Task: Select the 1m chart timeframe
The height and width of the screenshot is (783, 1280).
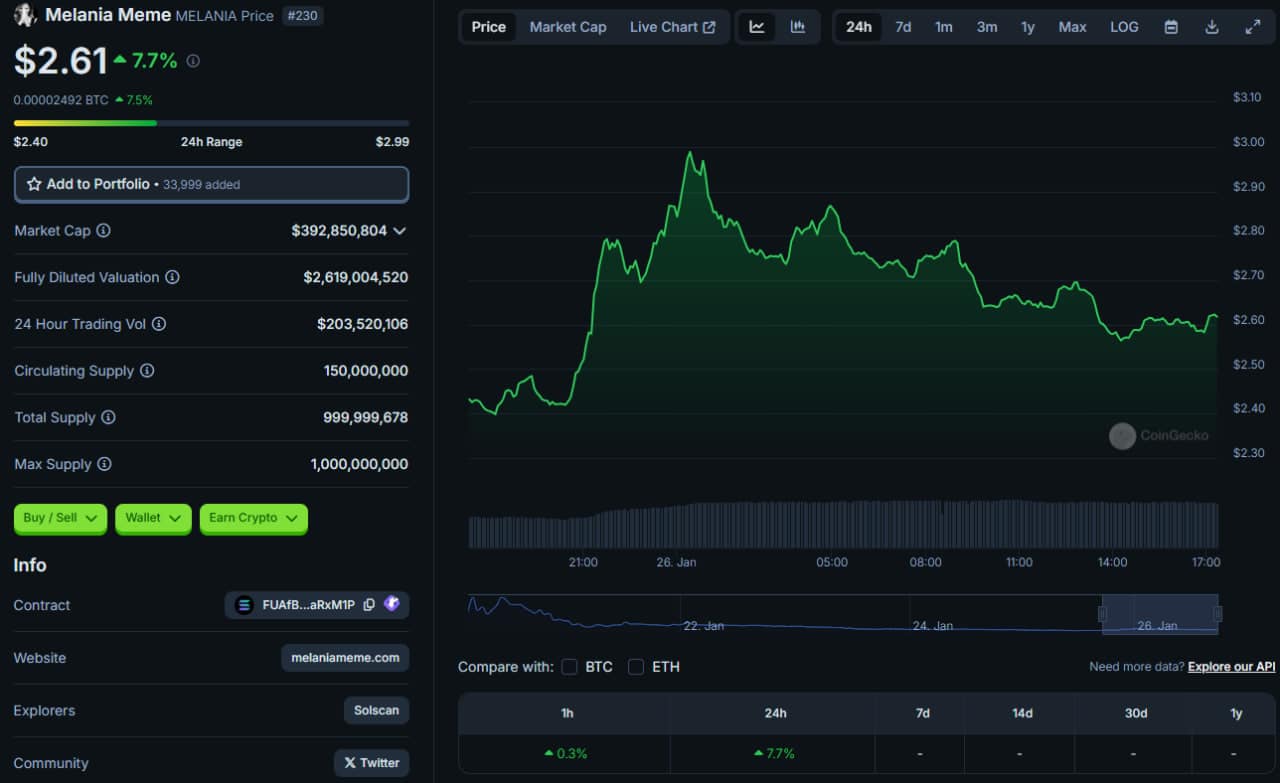Action: [x=944, y=27]
